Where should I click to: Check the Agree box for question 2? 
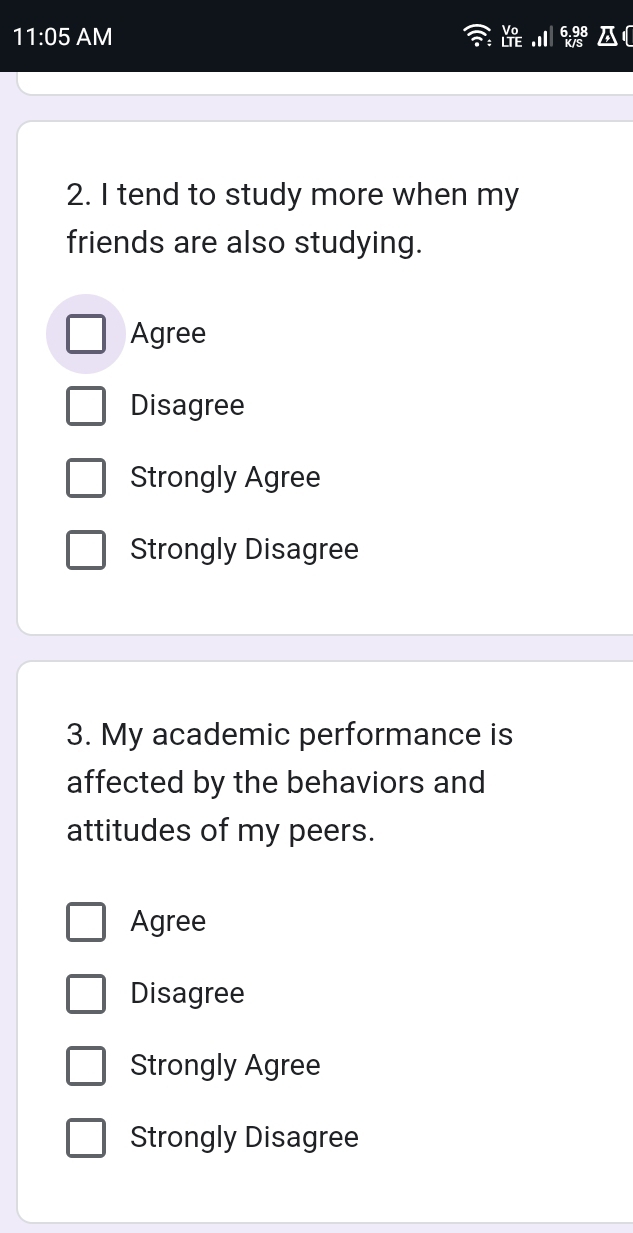[86, 334]
